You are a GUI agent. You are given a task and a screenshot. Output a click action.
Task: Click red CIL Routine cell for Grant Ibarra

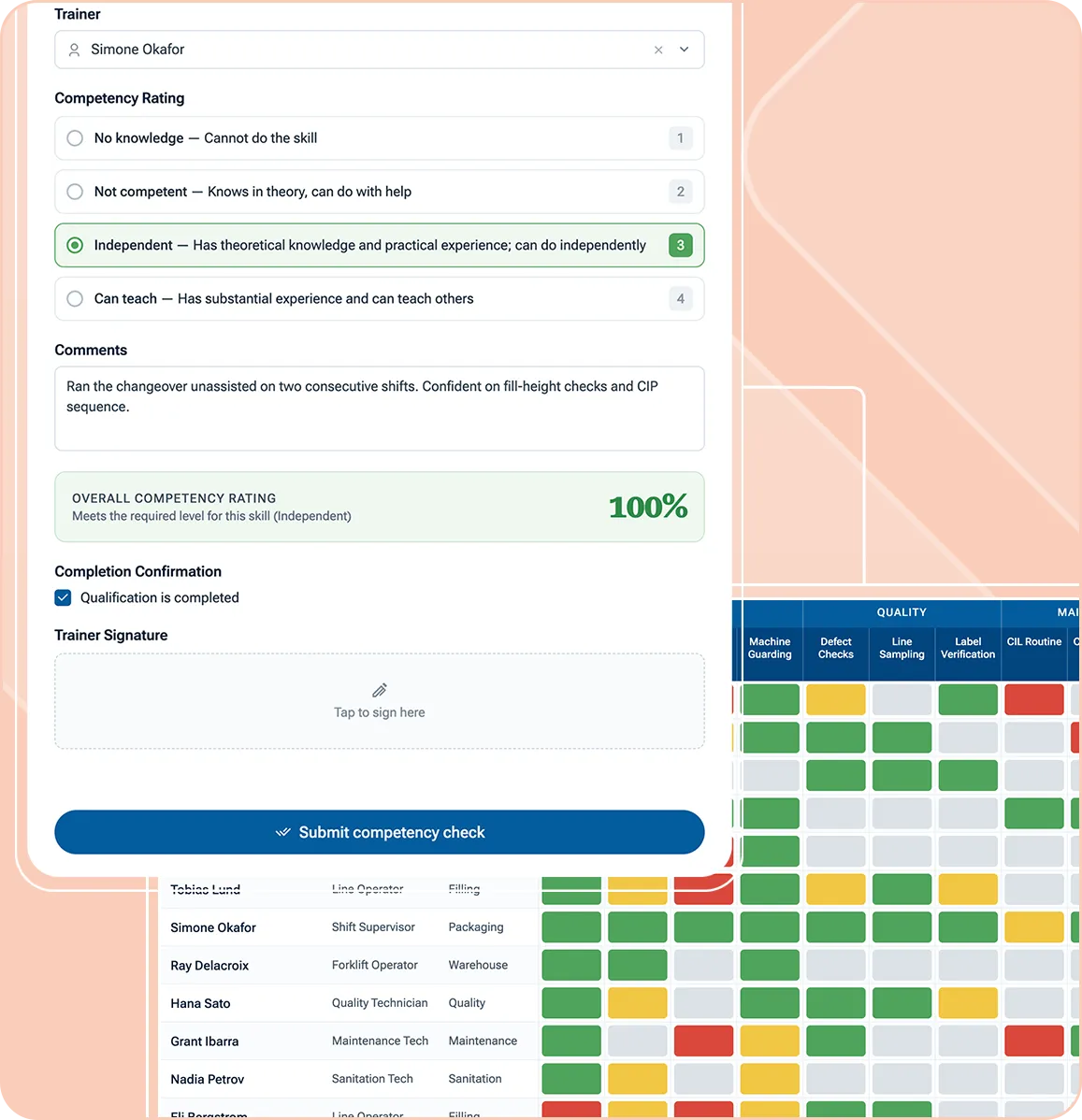tap(1034, 1041)
